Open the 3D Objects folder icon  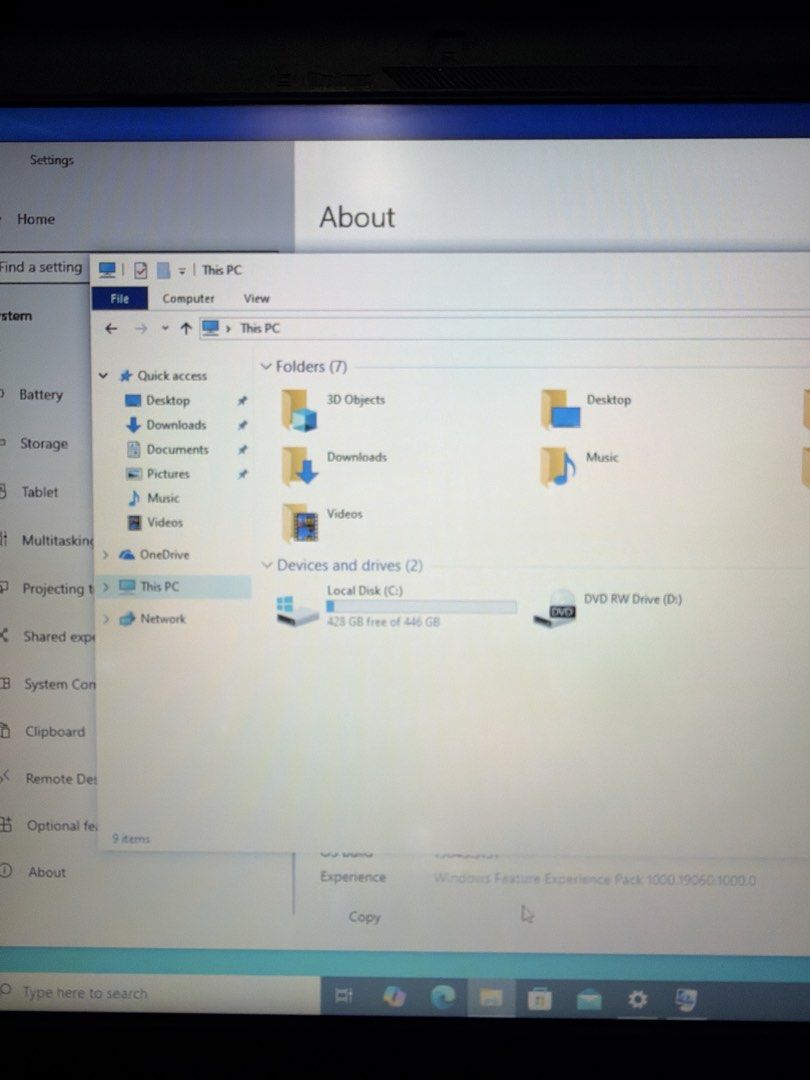(x=299, y=410)
